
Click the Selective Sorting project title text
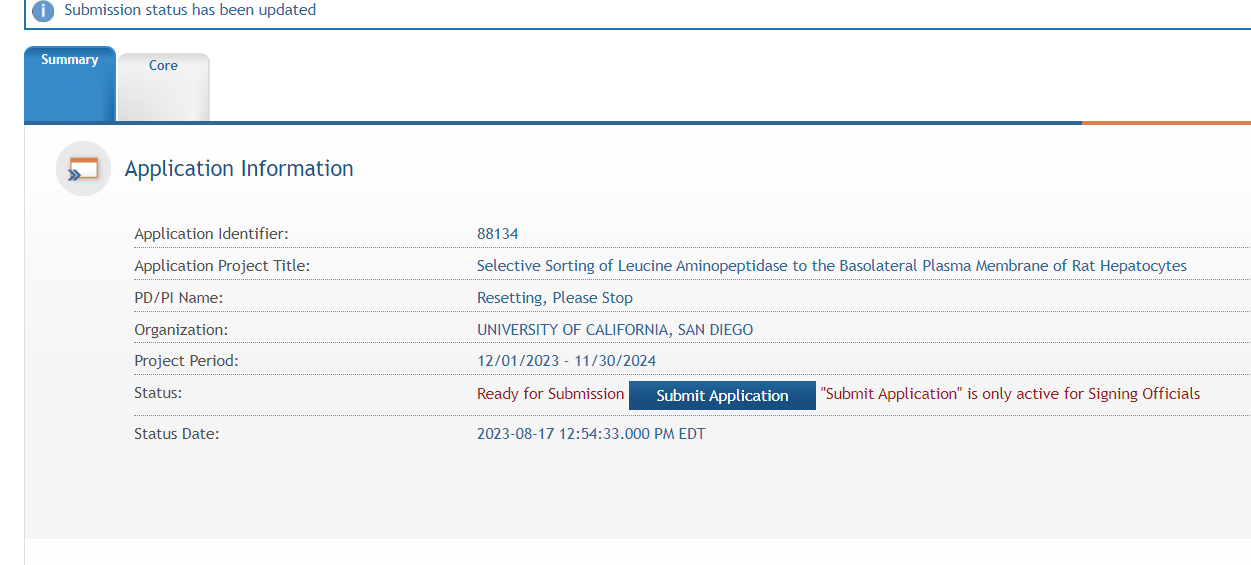pyautogui.click(x=831, y=266)
